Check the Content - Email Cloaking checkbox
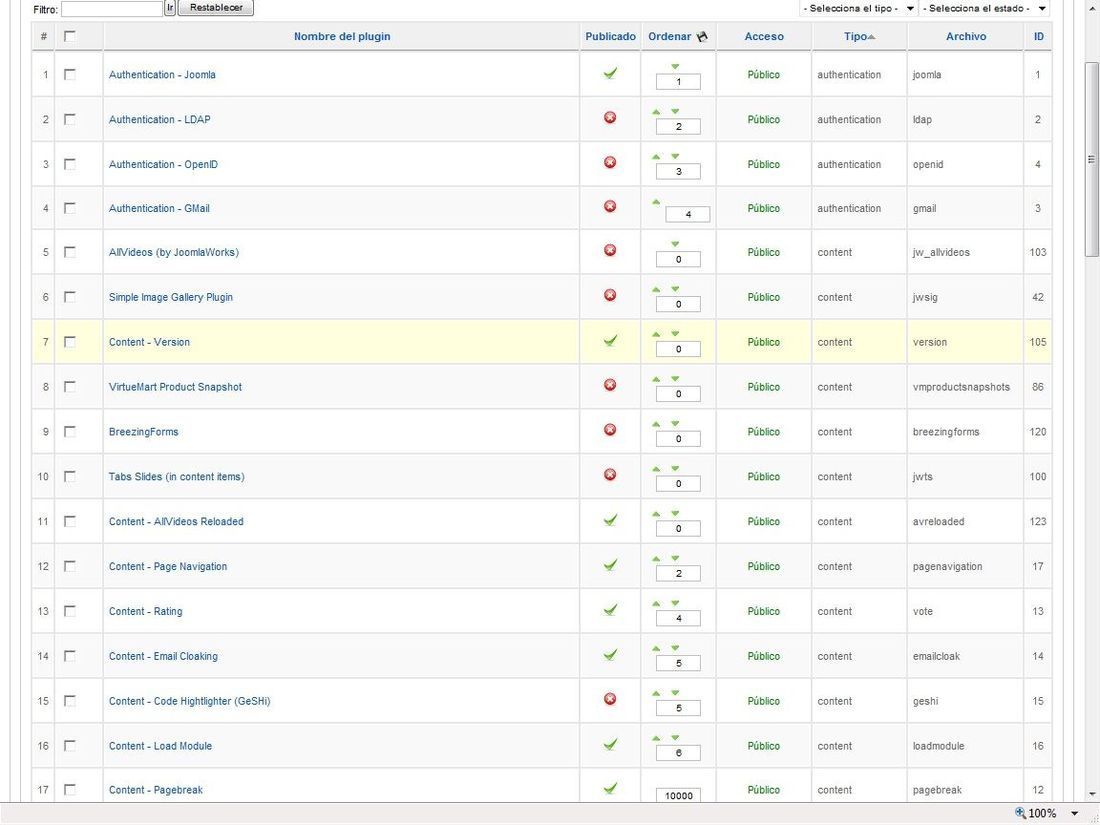This screenshot has height=825, width=1100. click(x=69, y=656)
